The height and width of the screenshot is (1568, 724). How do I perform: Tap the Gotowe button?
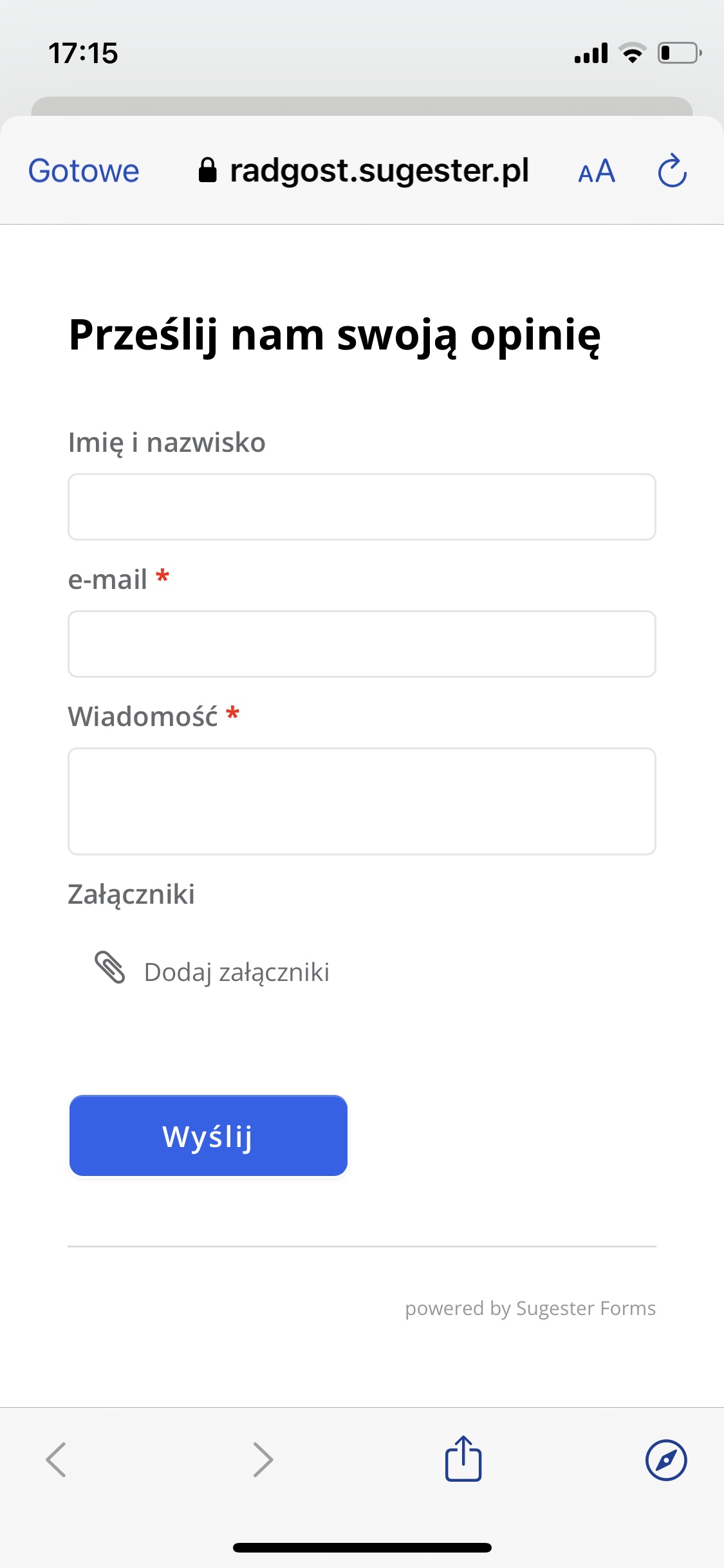point(84,171)
